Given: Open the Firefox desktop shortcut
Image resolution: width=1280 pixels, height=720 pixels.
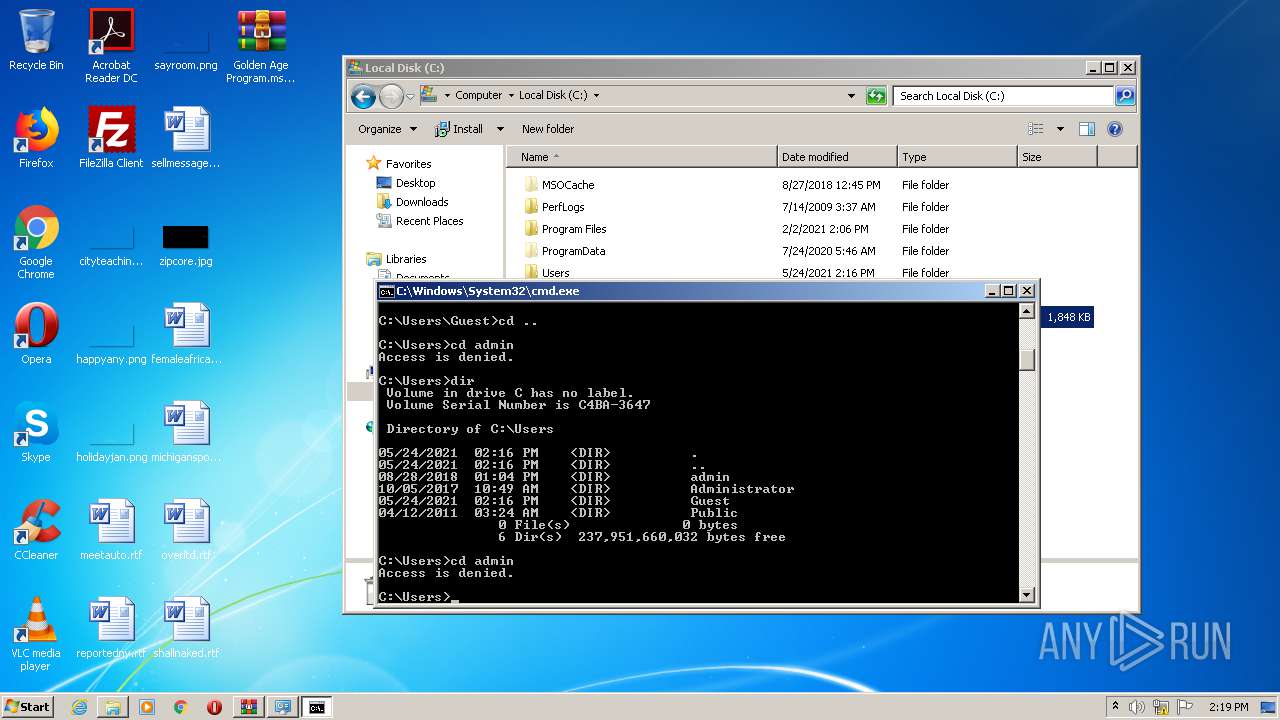Looking at the screenshot, I should (36, 138).
